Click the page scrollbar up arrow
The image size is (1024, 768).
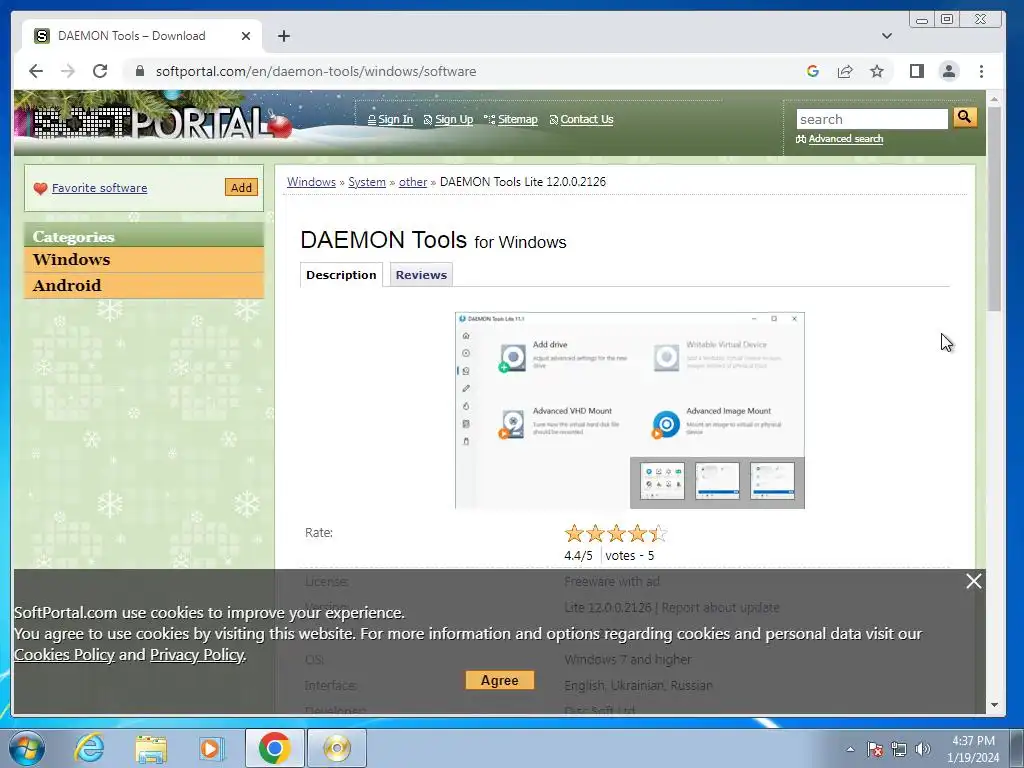tap(995, 100)
